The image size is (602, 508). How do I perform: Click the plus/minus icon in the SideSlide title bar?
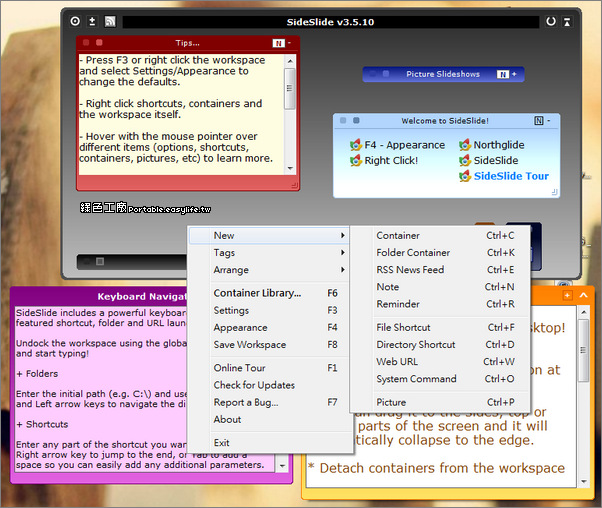pyautogui.click(x=92, y=21)
